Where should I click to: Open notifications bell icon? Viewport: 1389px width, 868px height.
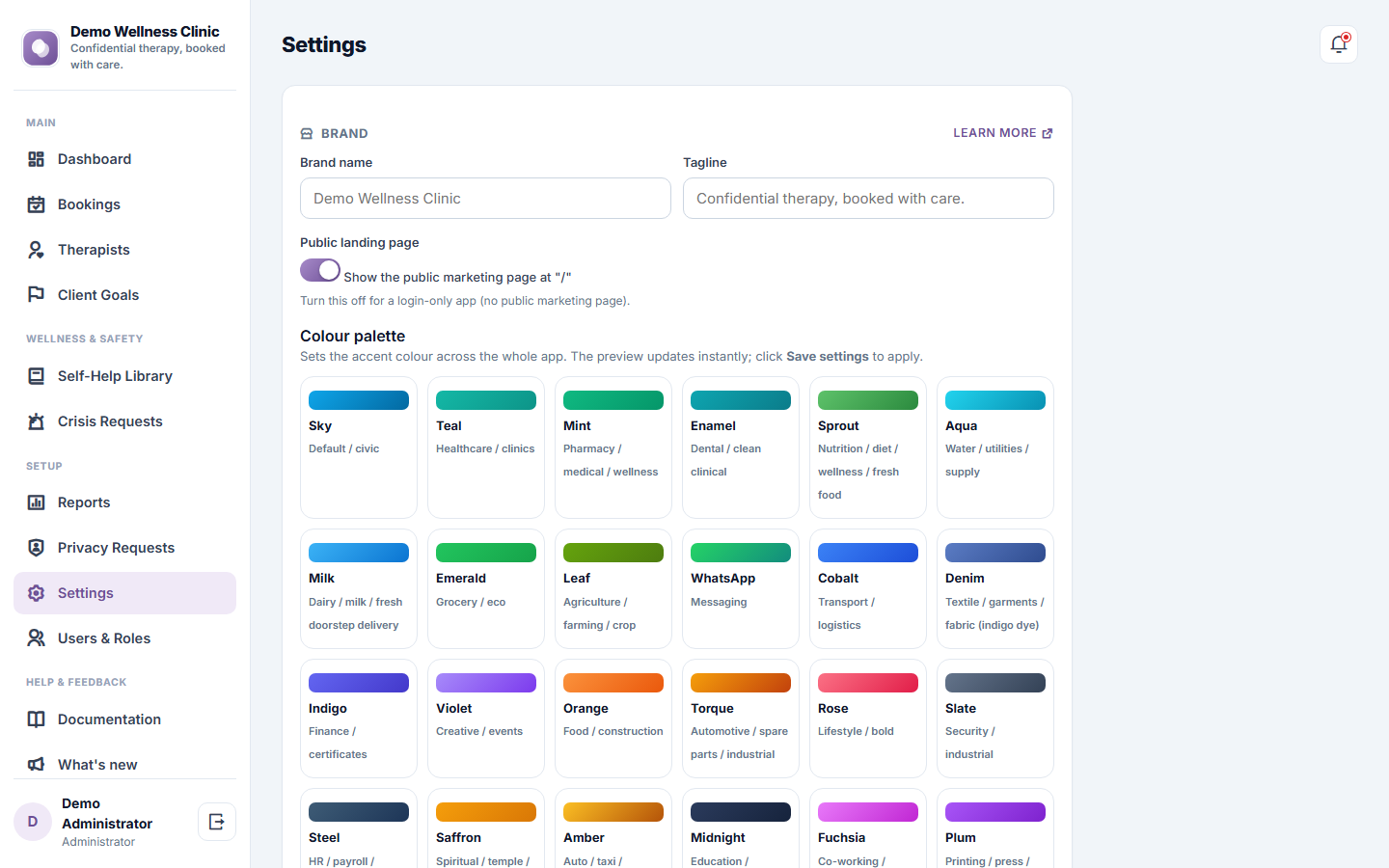tap(1339, 44)
